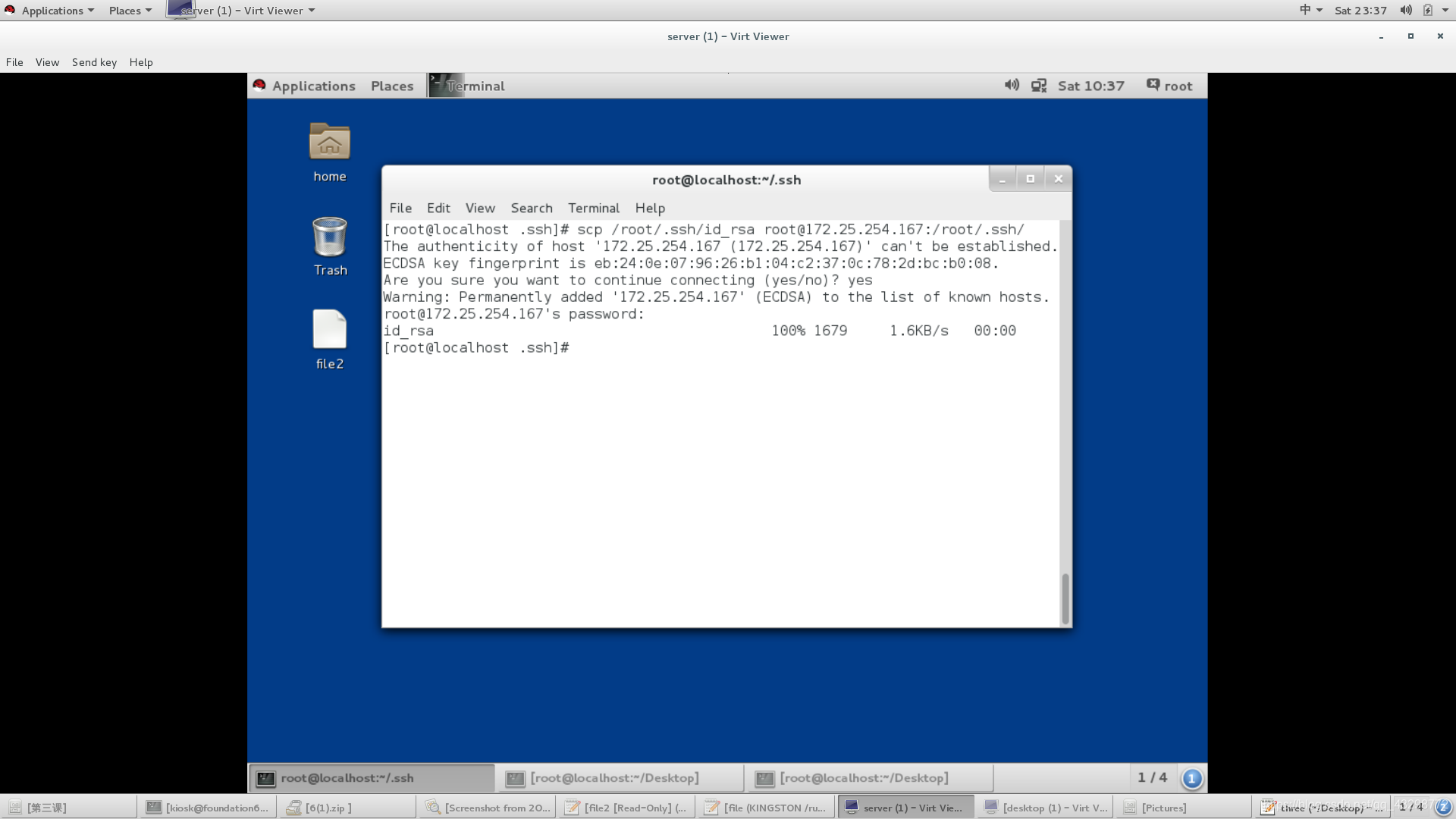The height and width of the screenshot is (819, 1456).
Task: Click the root@localhost:~/.ssh title bar
Action: pyautogui.click(x=726, y=180)
